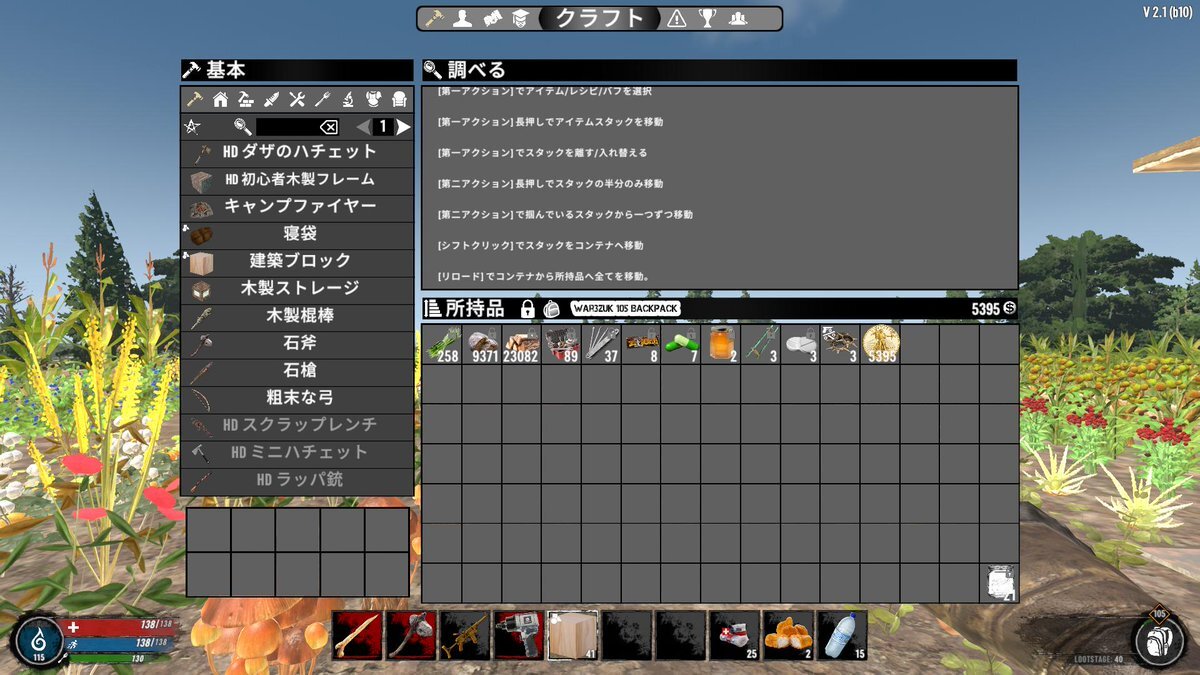This screenshot has width=1200, height=675.
Task: Select the science microscope category icon
Action: tap(348, 99)
